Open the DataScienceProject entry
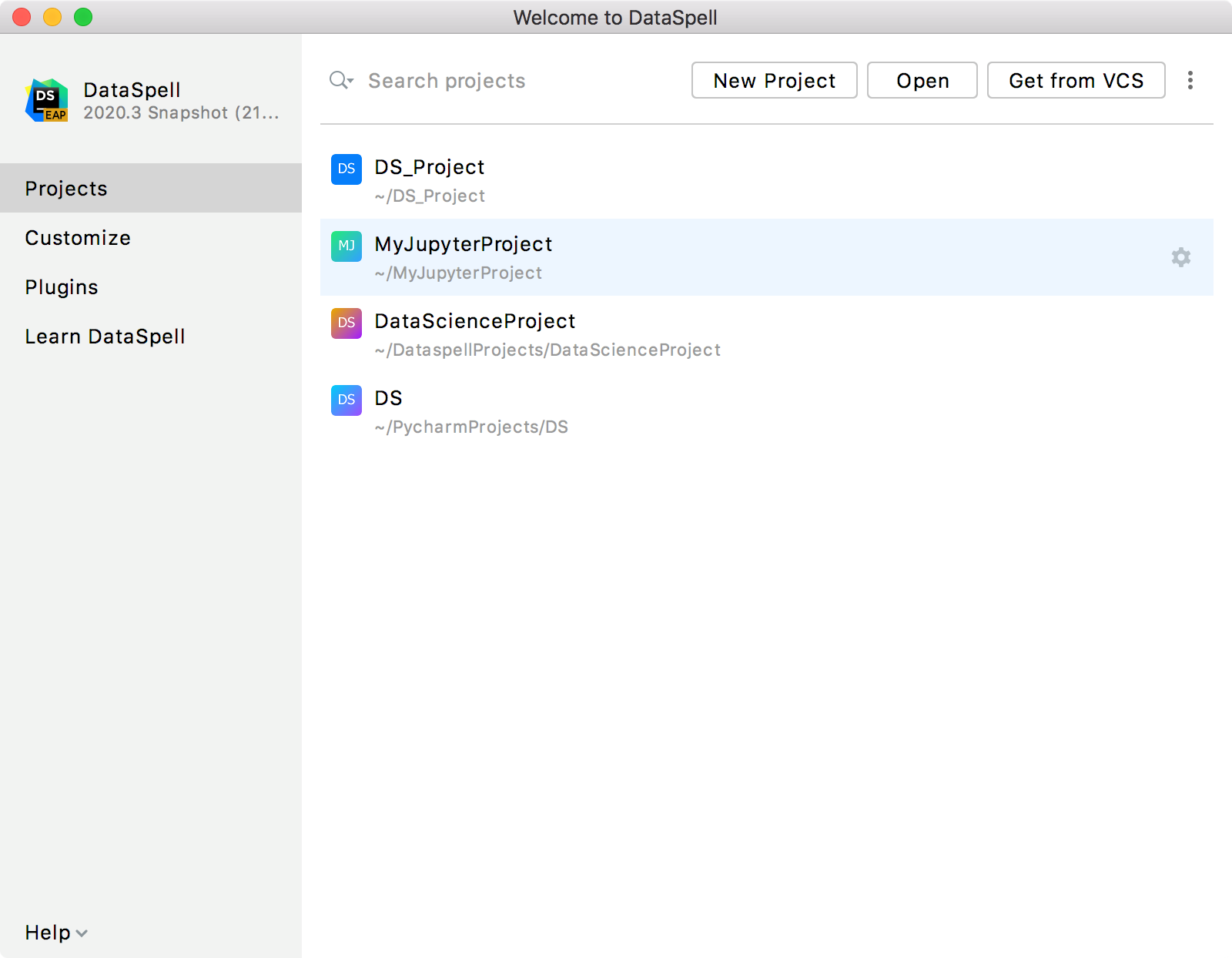 click(x=475, y=321)
